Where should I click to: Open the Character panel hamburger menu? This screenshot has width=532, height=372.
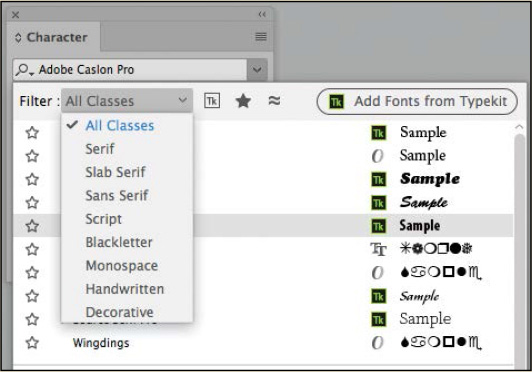pos(261,36)
